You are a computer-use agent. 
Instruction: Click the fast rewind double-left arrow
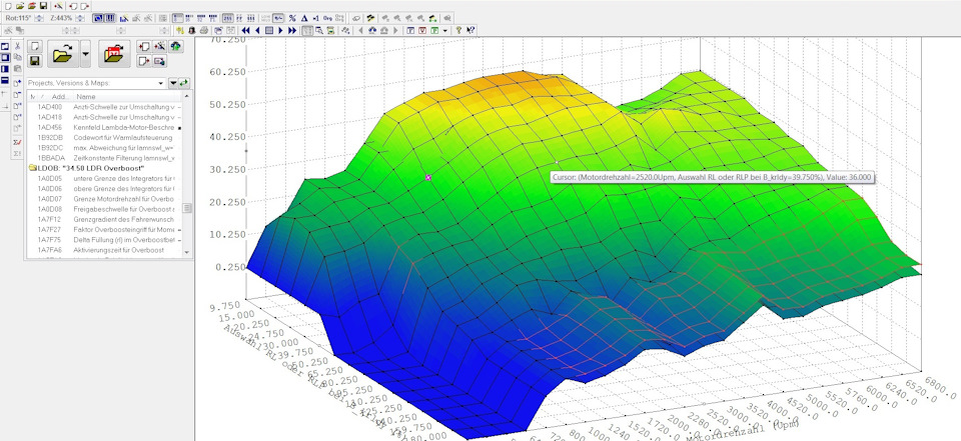pos(245,31)
